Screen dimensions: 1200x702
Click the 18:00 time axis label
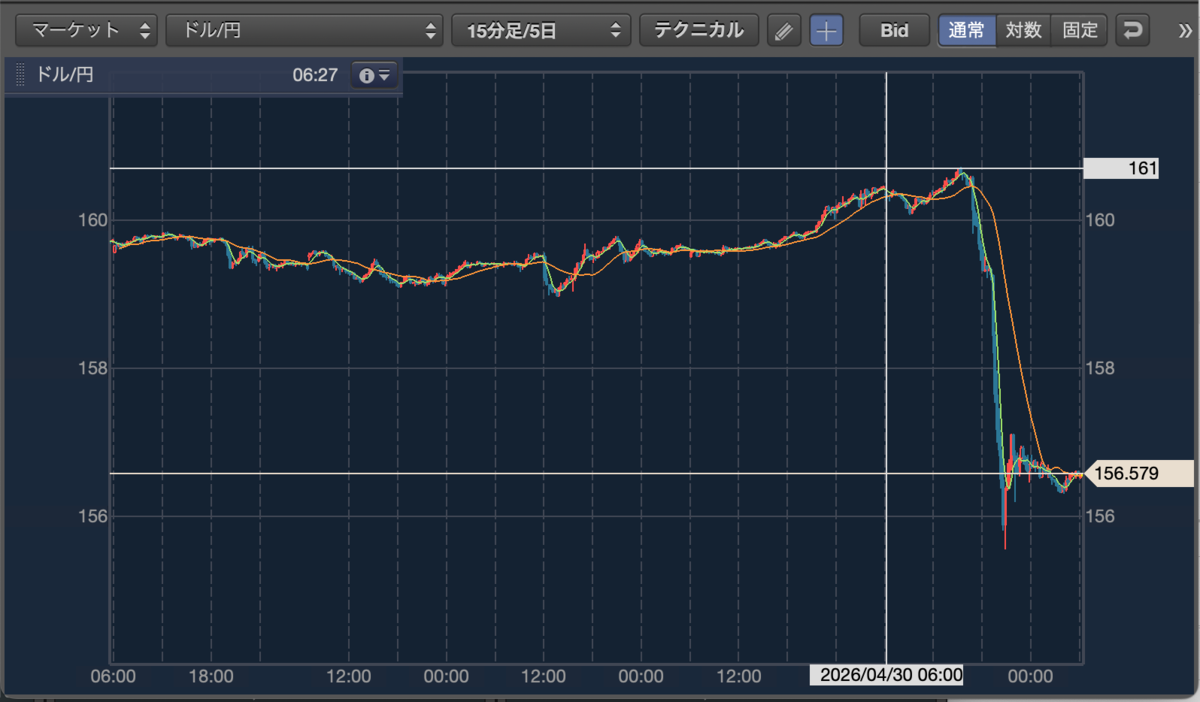pyautogui.click(x=211, y=676)
